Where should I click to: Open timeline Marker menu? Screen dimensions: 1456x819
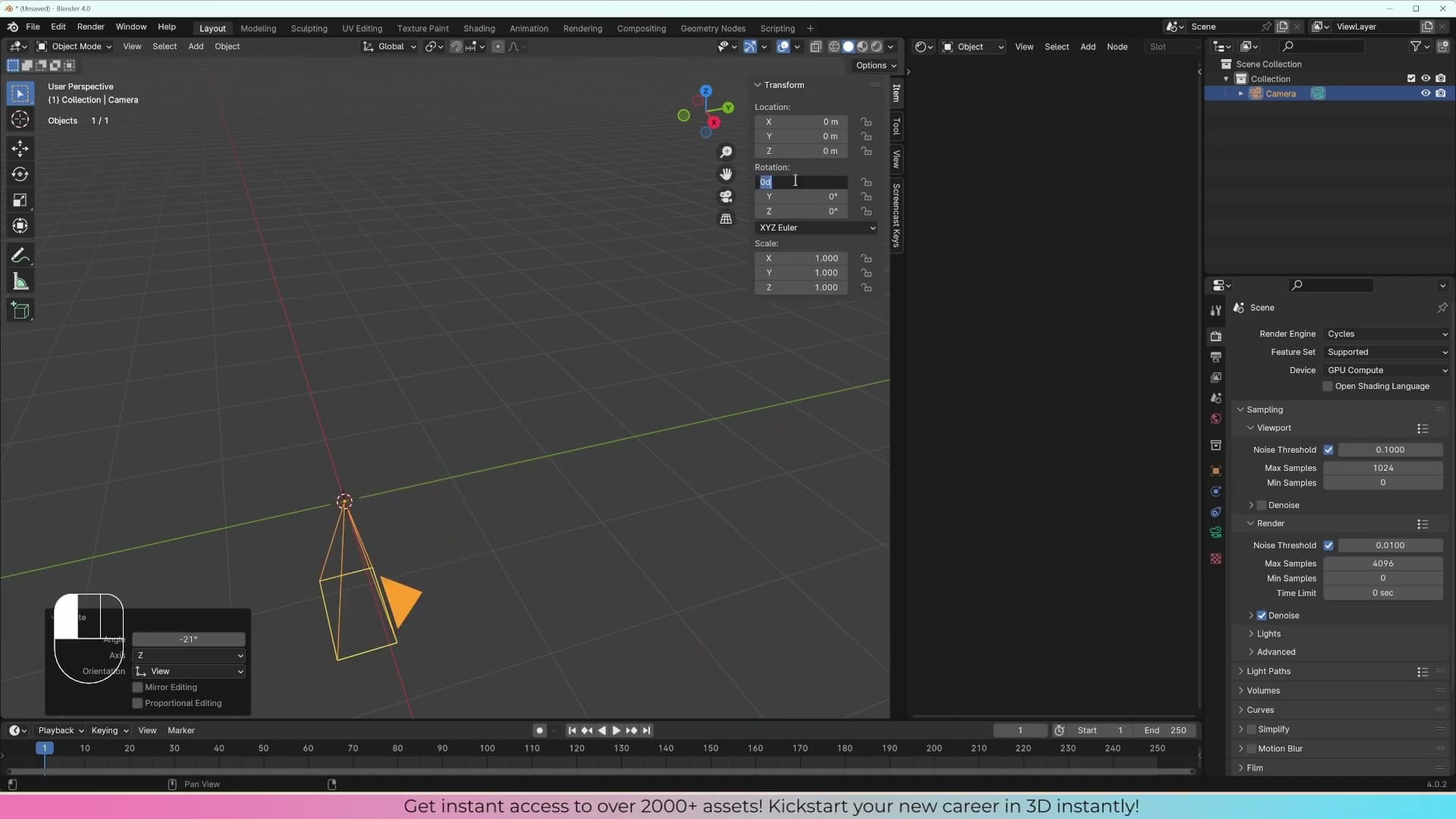[181, 730]
